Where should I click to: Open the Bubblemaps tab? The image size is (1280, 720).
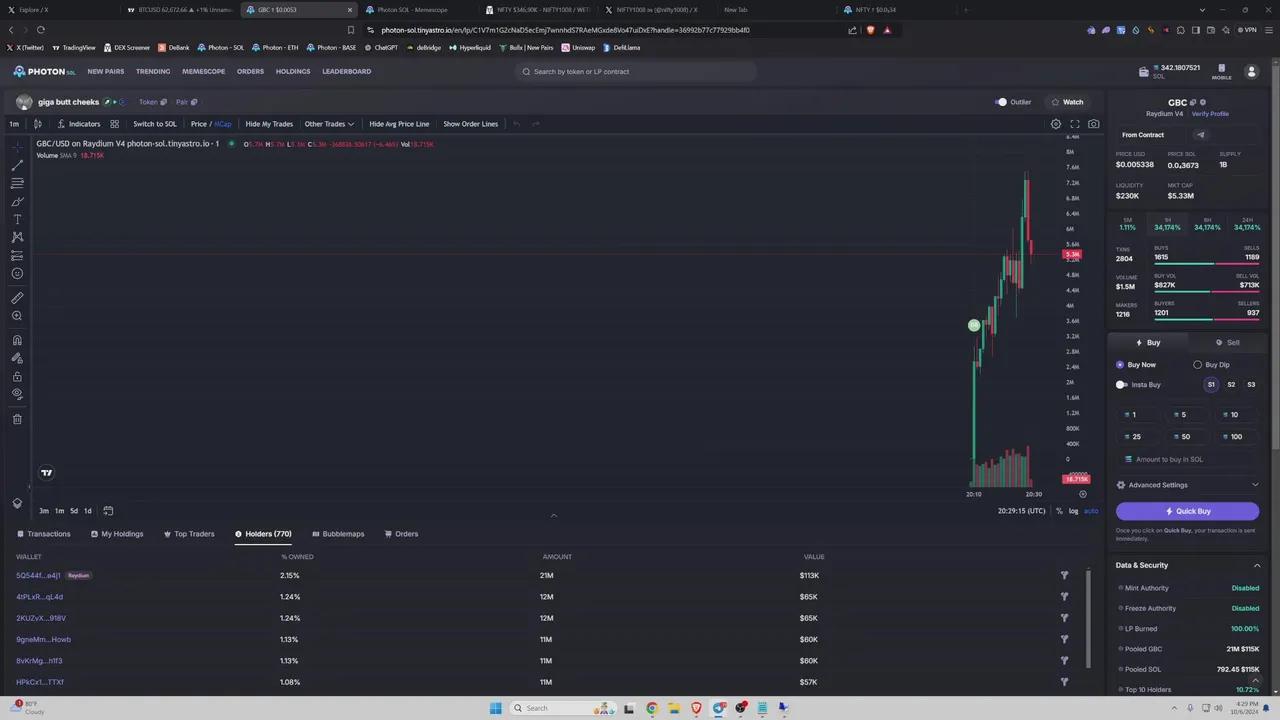pos(338,534)
